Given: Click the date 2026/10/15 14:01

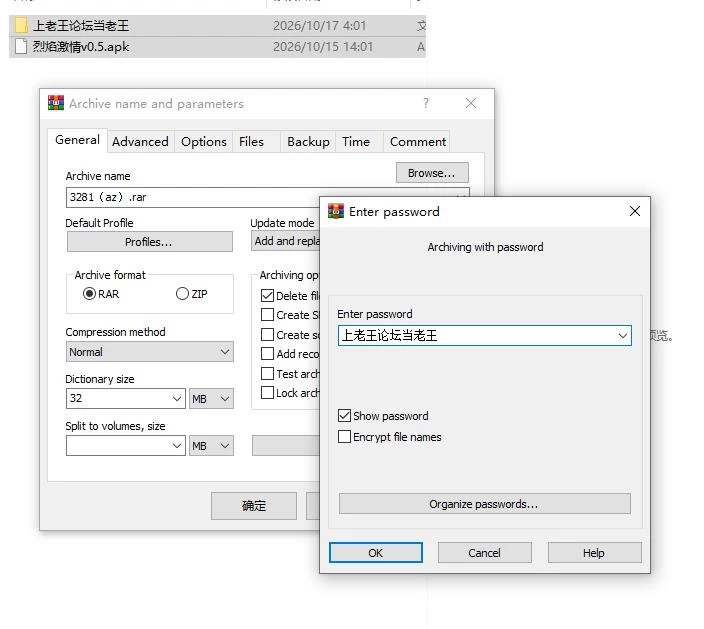Looking at the screenshot, I should click(x=323, y=47).
